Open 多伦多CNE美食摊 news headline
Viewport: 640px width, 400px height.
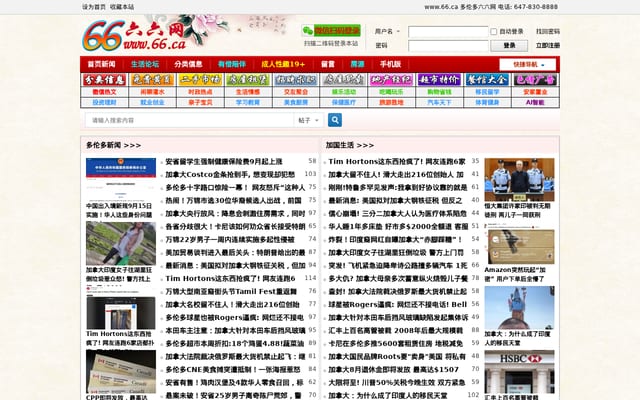(233, 369)
